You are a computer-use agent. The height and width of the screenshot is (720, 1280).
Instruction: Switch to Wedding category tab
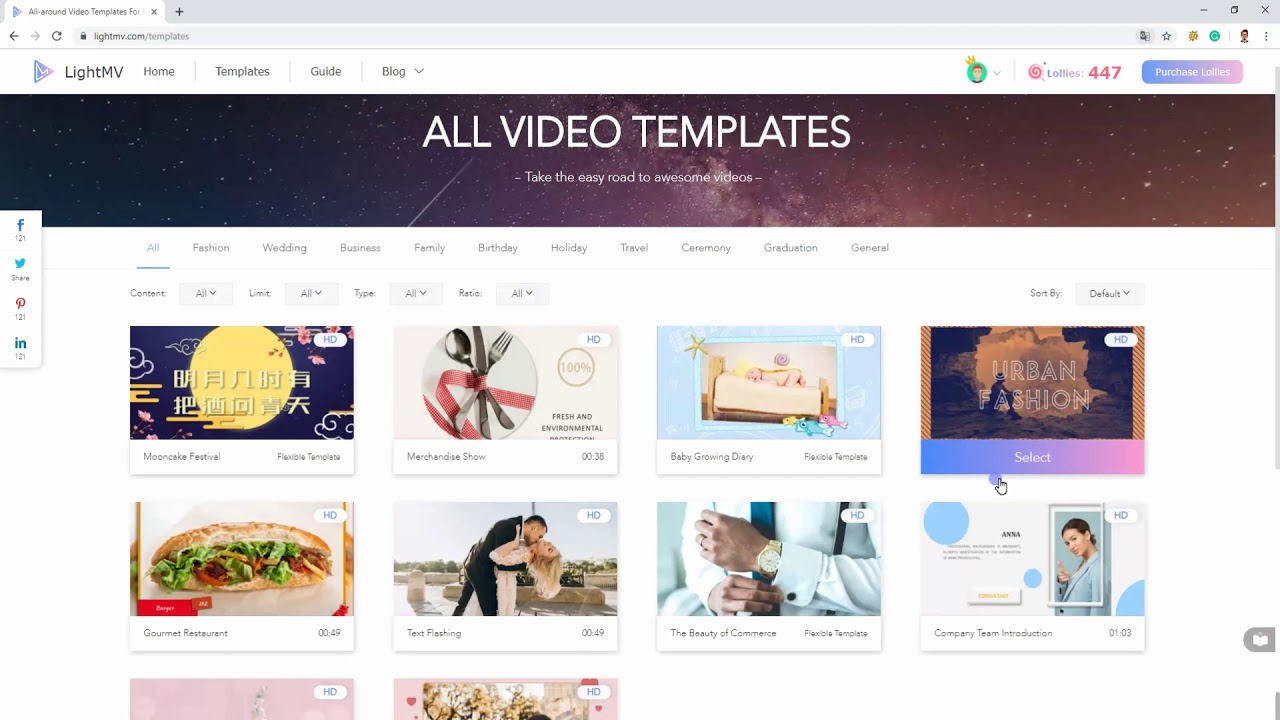click(285, 248)
